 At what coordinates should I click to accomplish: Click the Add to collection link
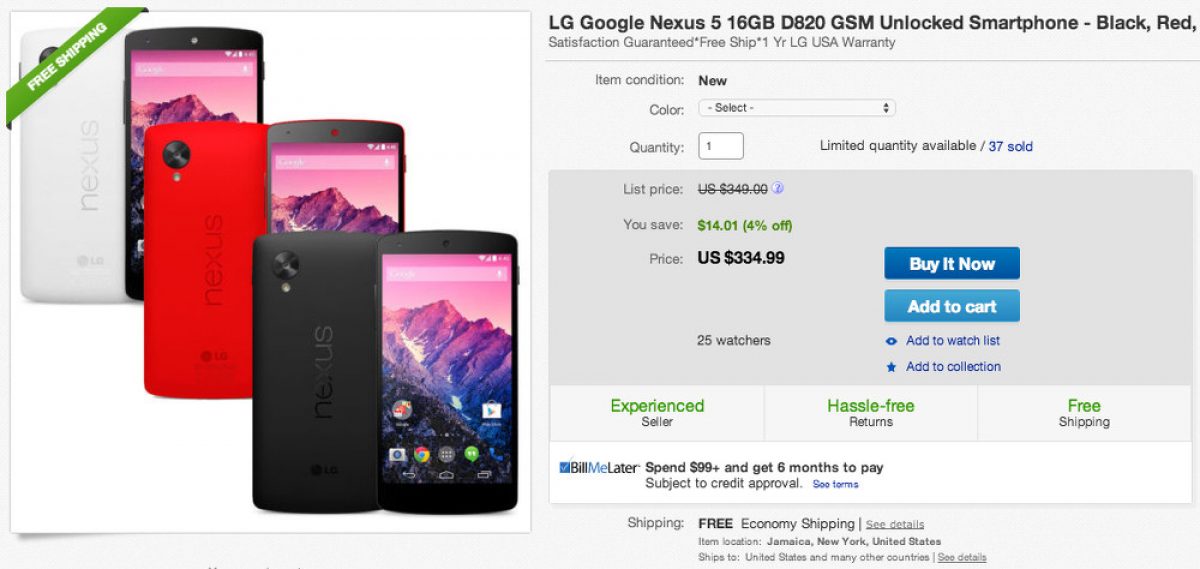[952, 367]
